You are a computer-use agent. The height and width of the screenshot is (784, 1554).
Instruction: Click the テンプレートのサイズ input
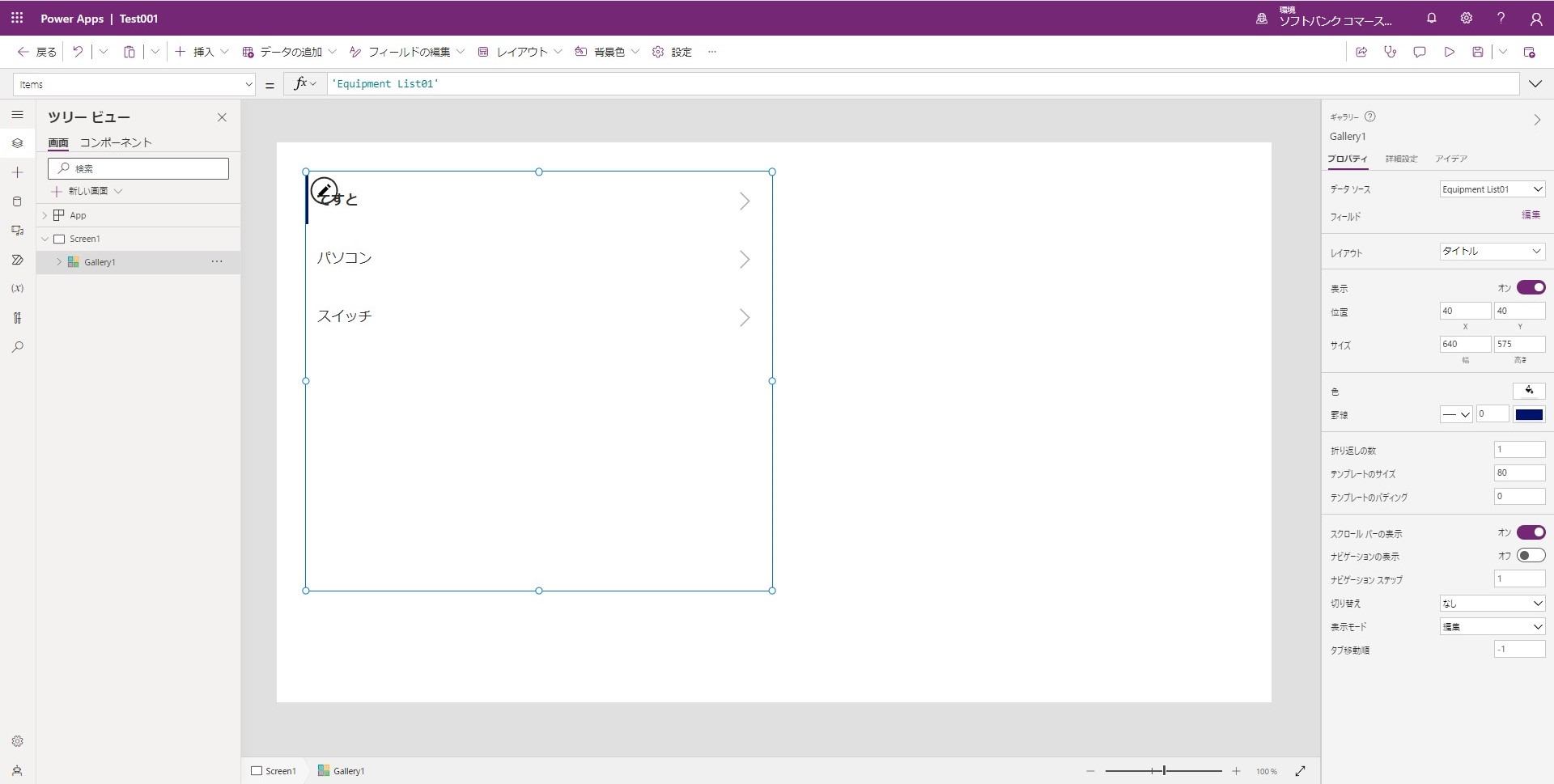click(1519, 473)
